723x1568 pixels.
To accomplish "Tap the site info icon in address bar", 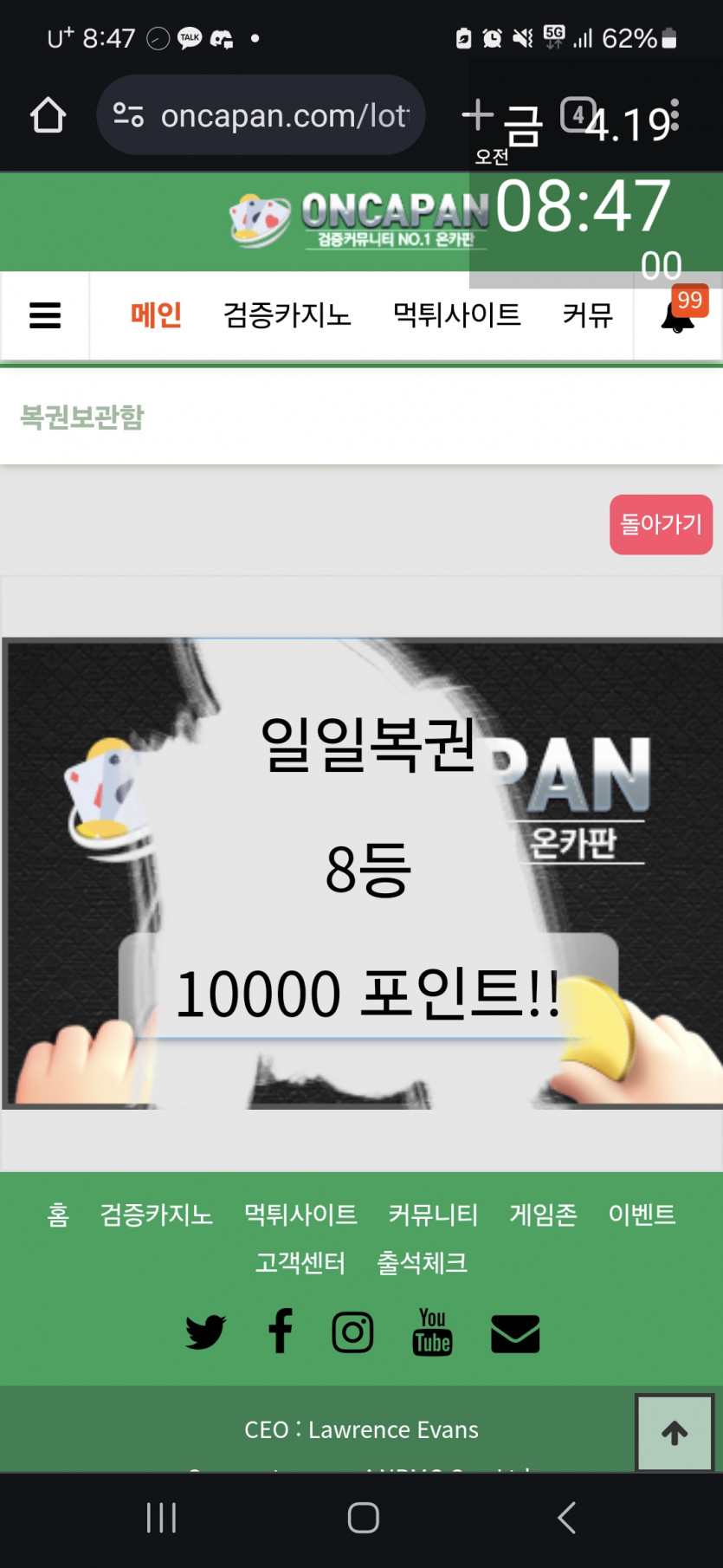I will coord(129,114).
